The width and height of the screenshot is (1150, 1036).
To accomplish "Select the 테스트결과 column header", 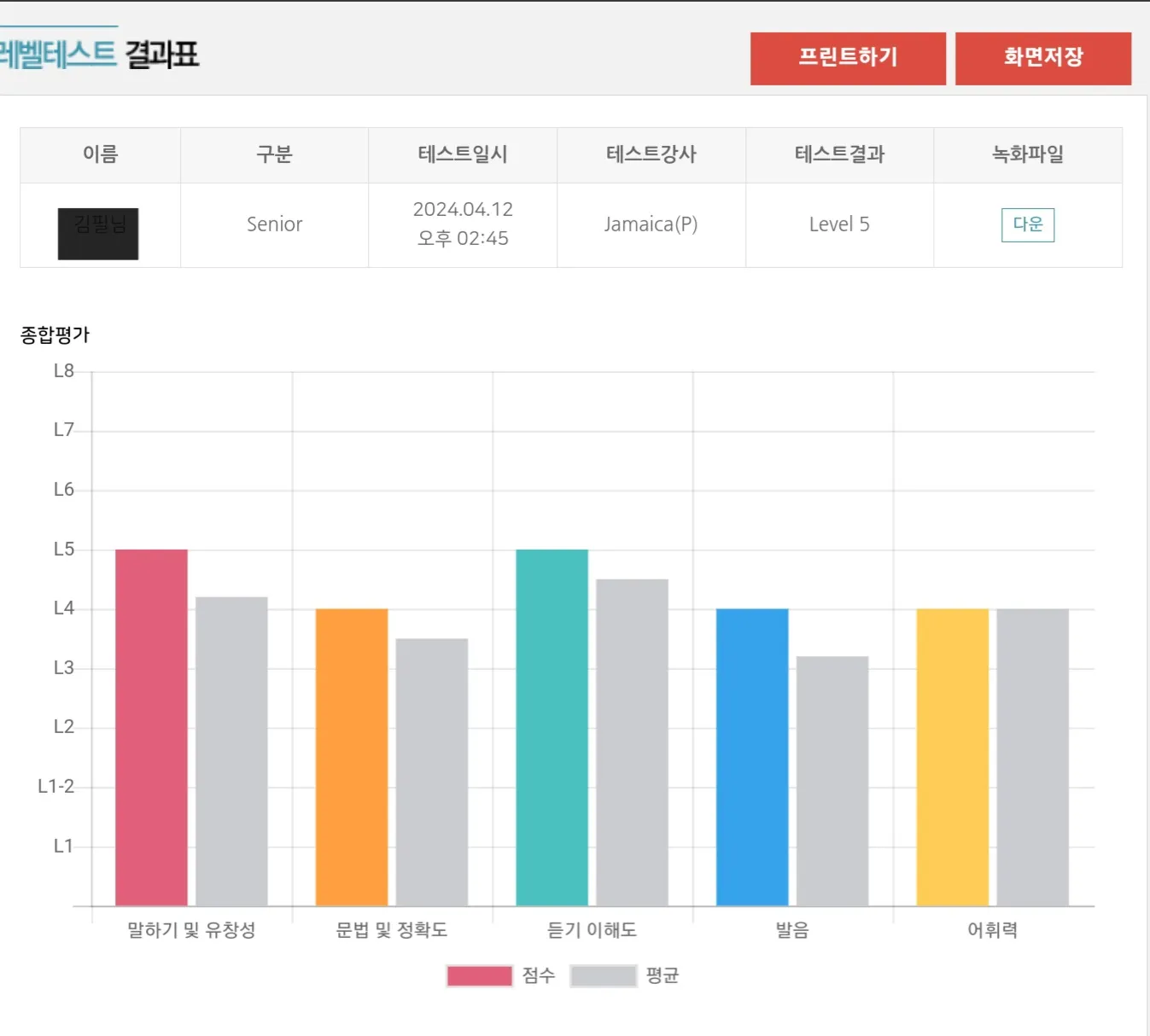I will pos(838,154).
